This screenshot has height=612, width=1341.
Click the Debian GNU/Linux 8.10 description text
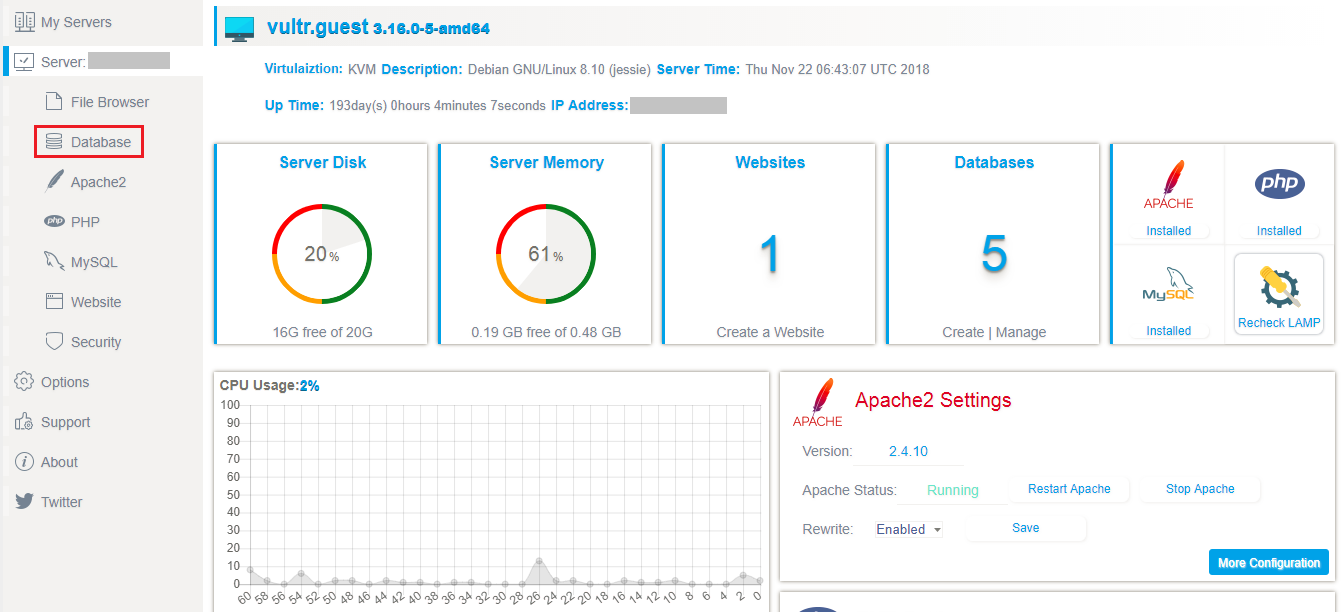560,70
